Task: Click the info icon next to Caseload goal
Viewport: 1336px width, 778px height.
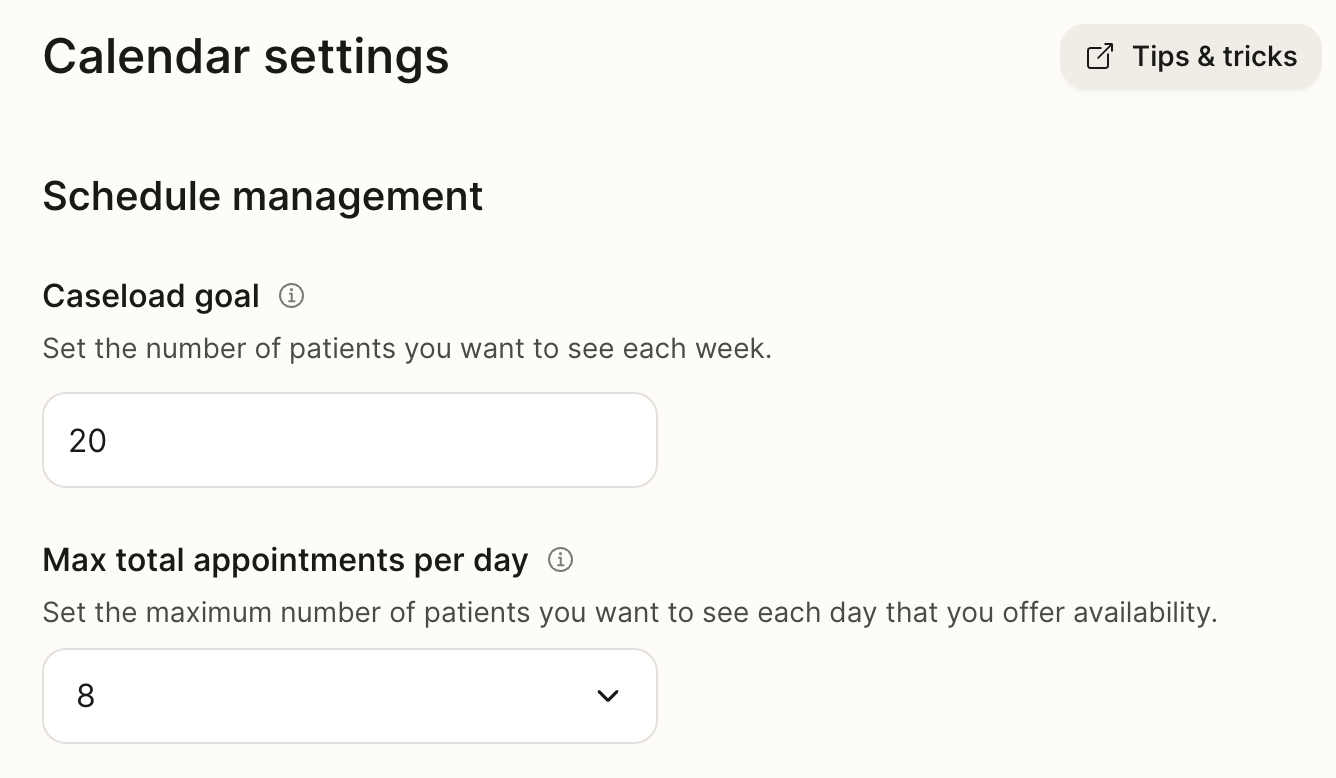Action: 291,296
